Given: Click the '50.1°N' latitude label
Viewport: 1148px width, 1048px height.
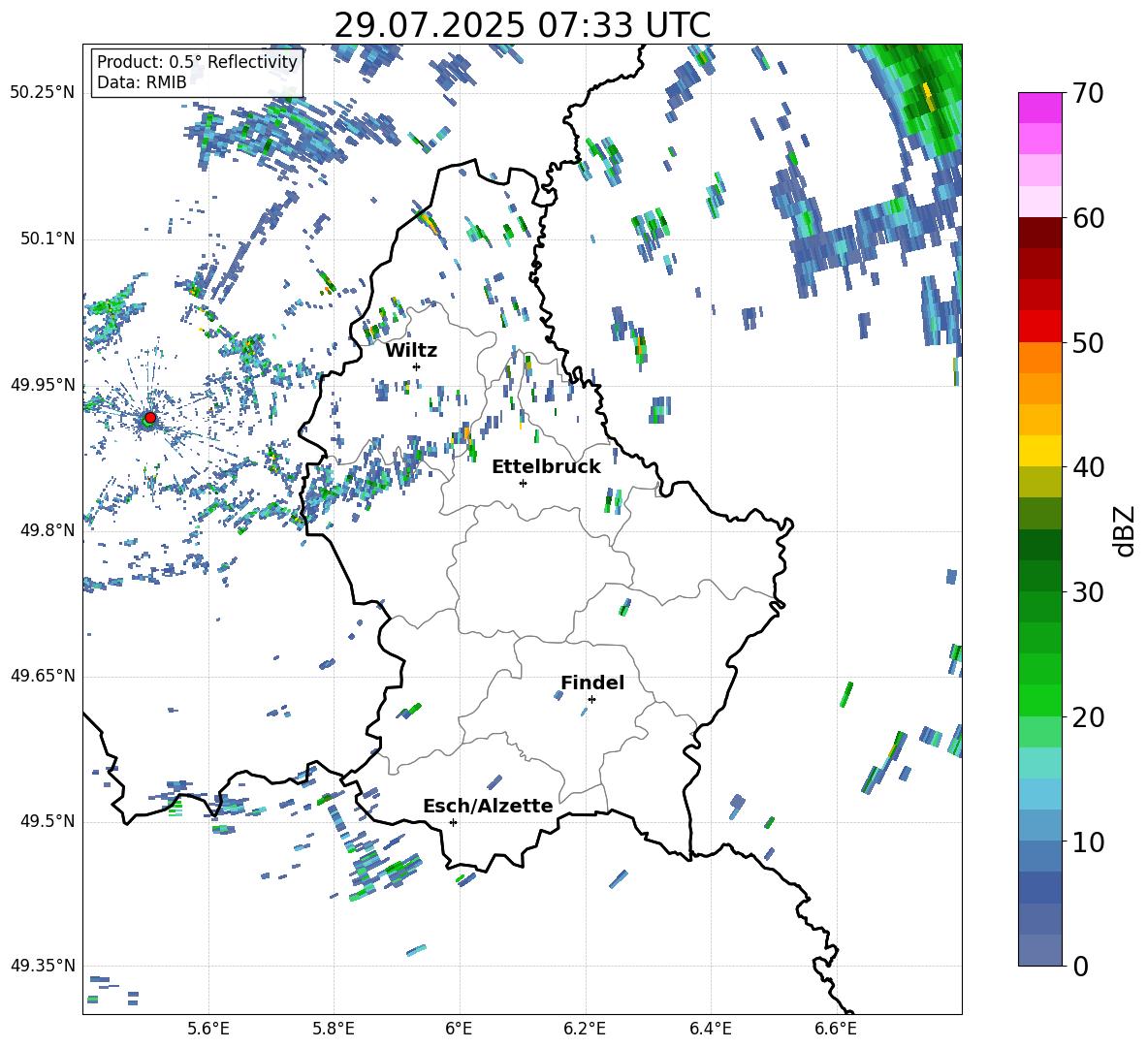Looking at the screenshot, I should [47, 238].
